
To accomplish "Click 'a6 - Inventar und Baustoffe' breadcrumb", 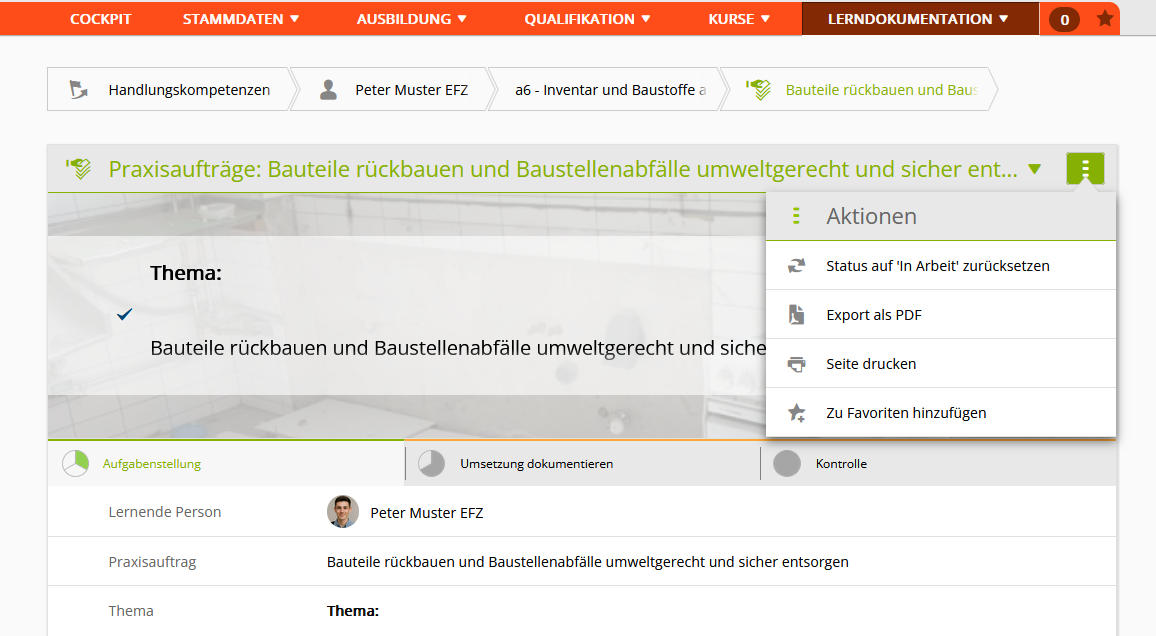I will (x=610, y=90).
